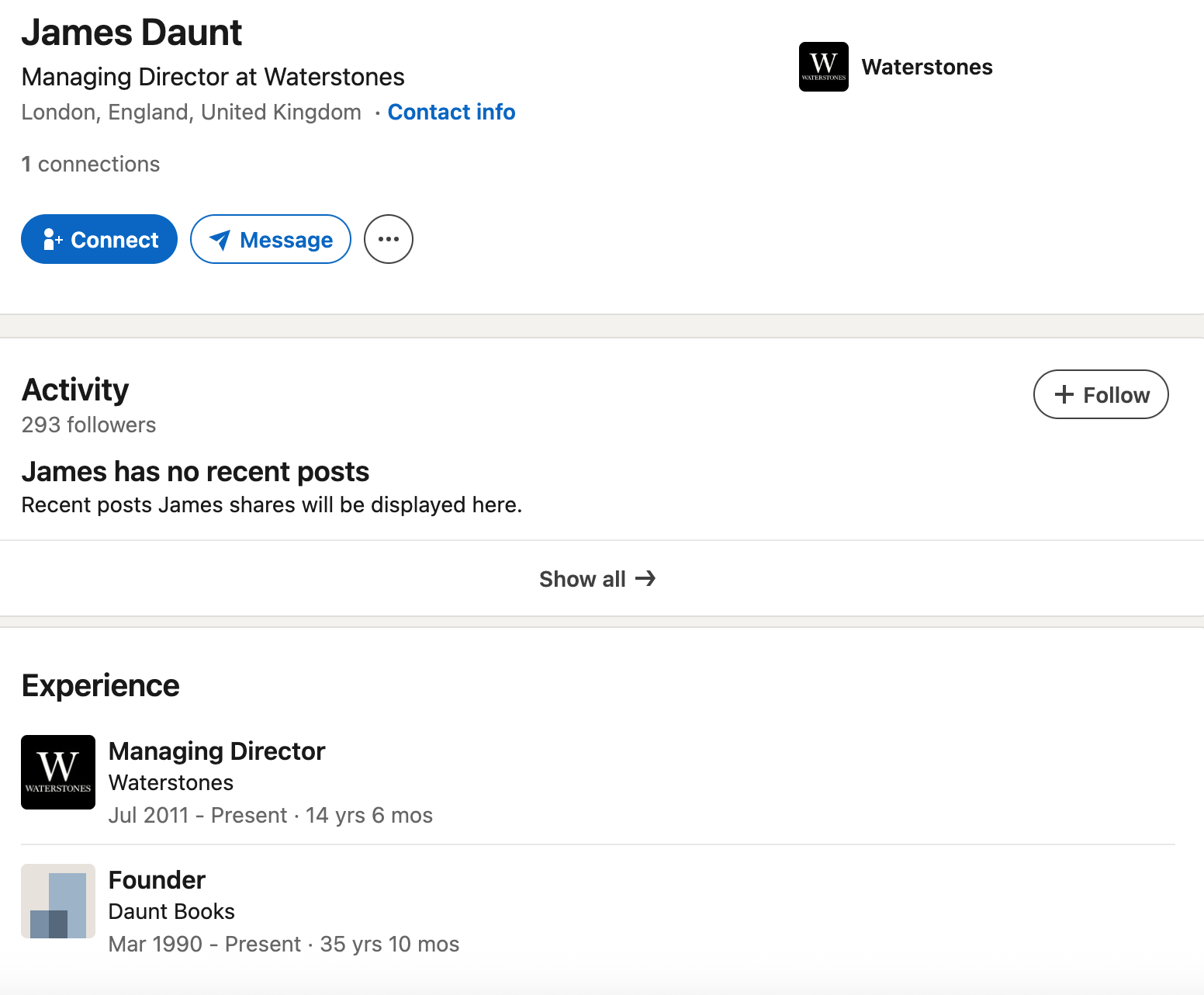Click 293 followers text

coord(88,425)
